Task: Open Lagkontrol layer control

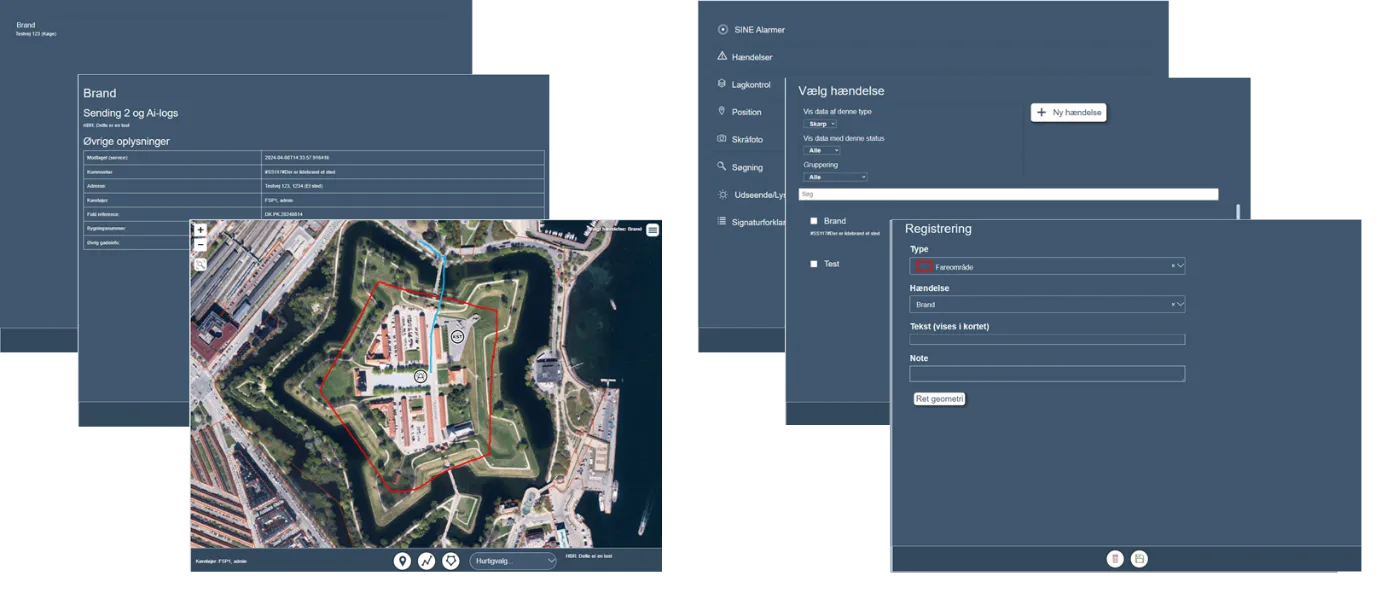Action: (744, 85)
